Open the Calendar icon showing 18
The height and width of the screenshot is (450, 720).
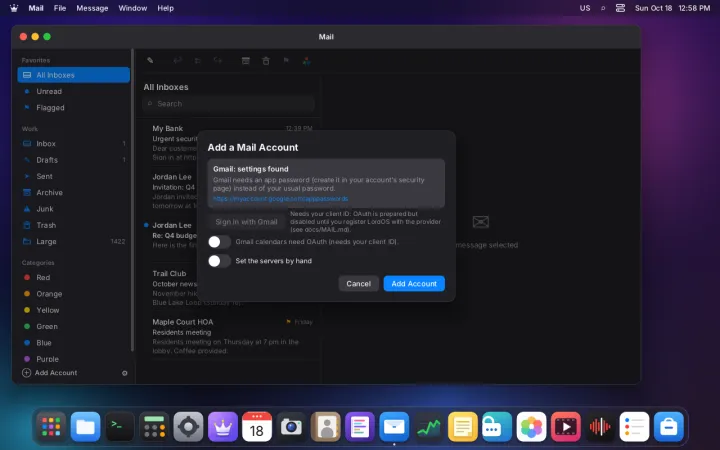(257, 427)
